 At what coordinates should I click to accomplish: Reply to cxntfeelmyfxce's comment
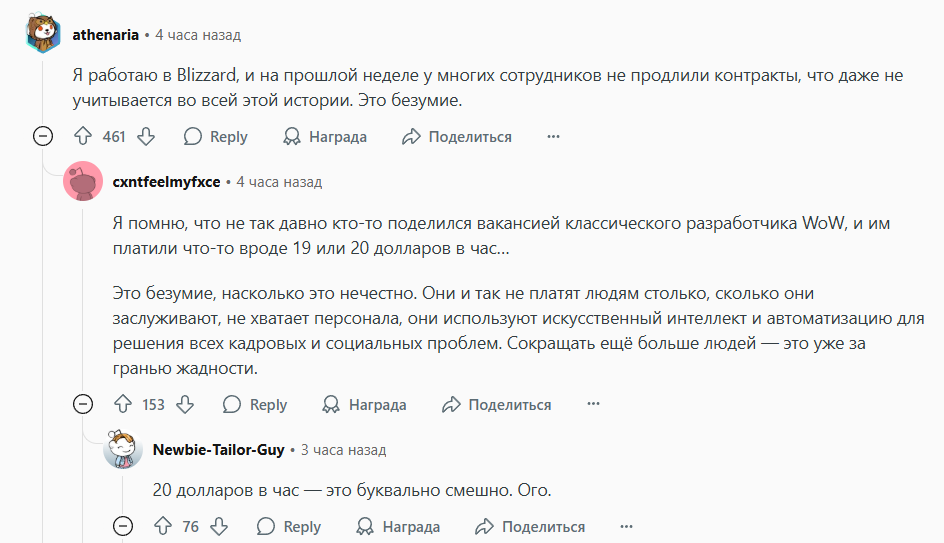[x=255, y=404]
